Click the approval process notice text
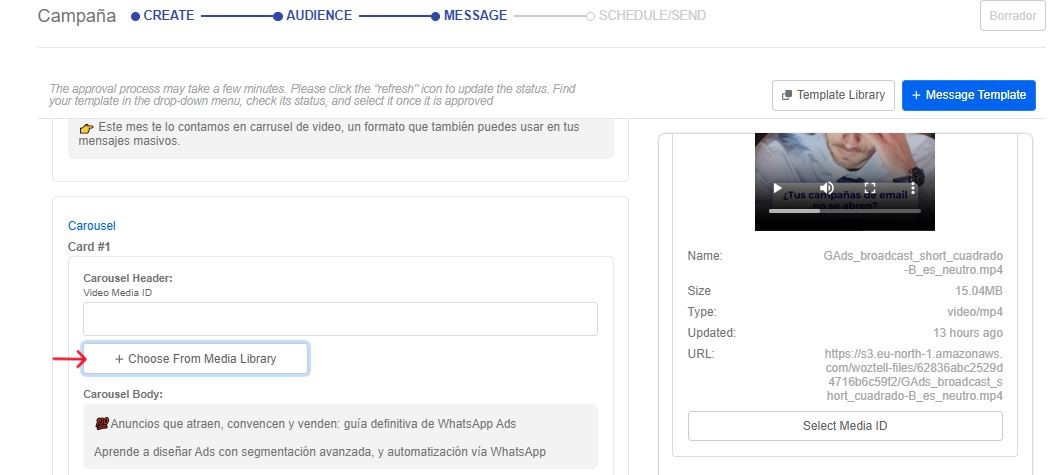Image resolution: width=1050 pixels, height=475 pixels. [312, 95]
